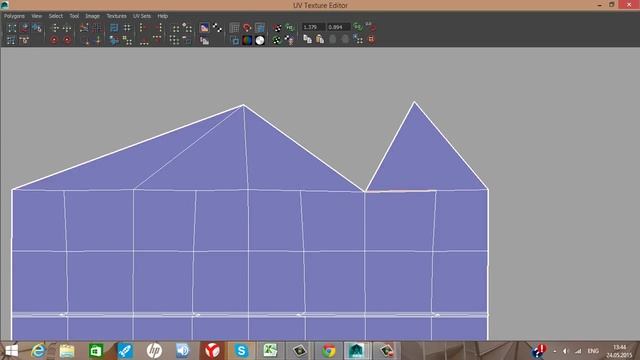
Task: Open the system tray volume control
Action: (565, 351)
